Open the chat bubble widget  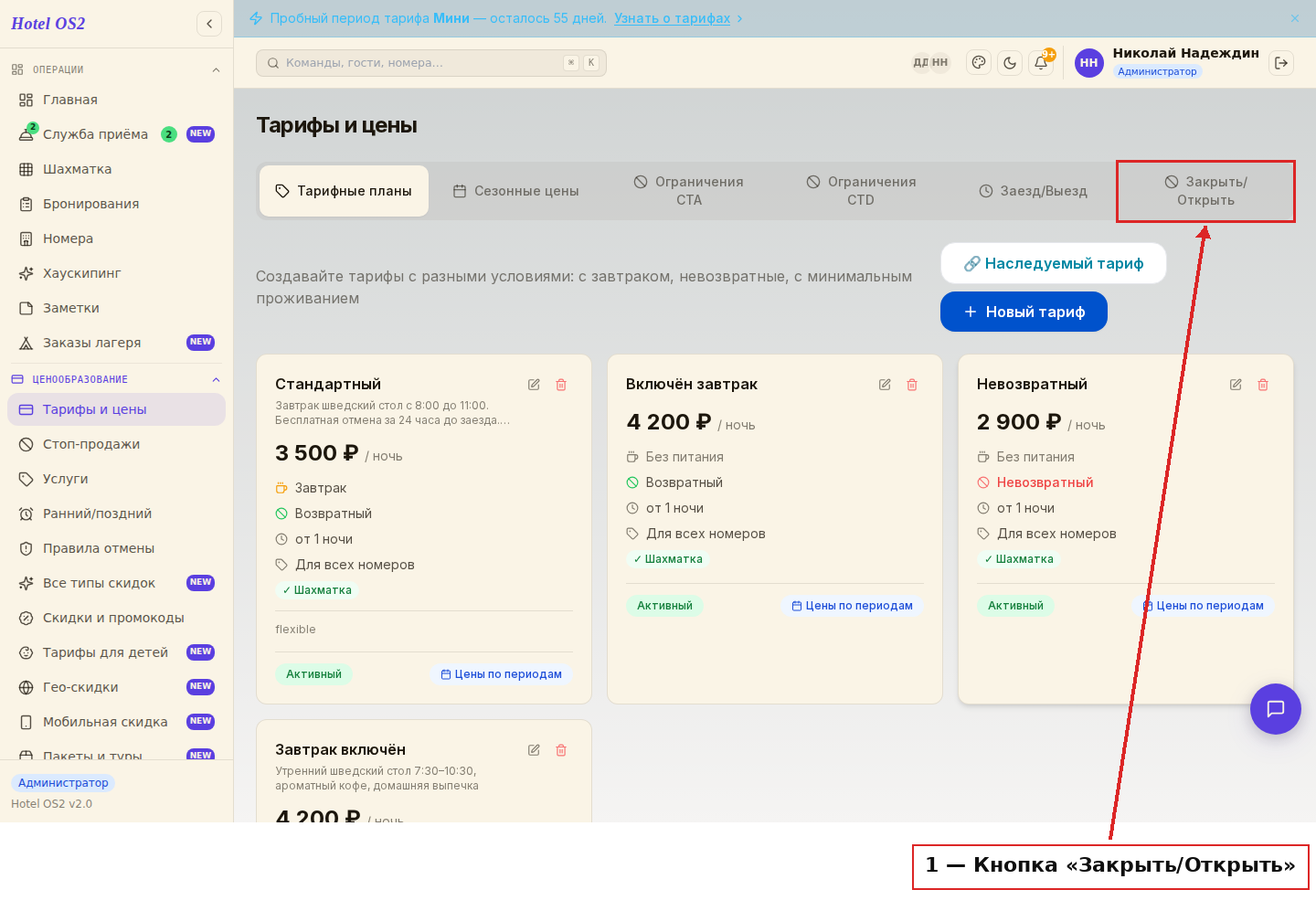point(1276,709)
